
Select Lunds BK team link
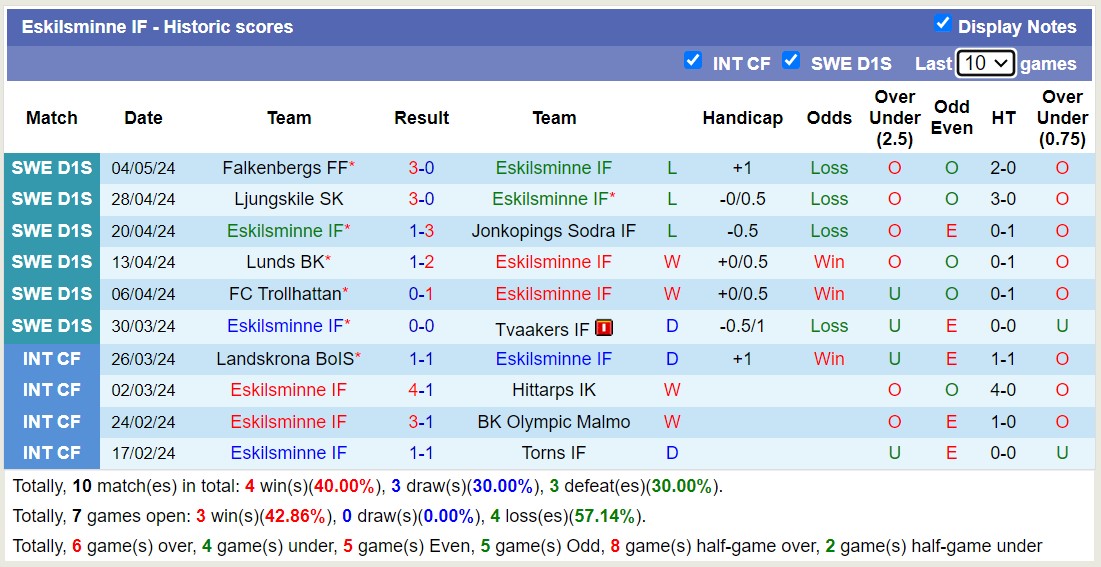click(x=285, y=262)
